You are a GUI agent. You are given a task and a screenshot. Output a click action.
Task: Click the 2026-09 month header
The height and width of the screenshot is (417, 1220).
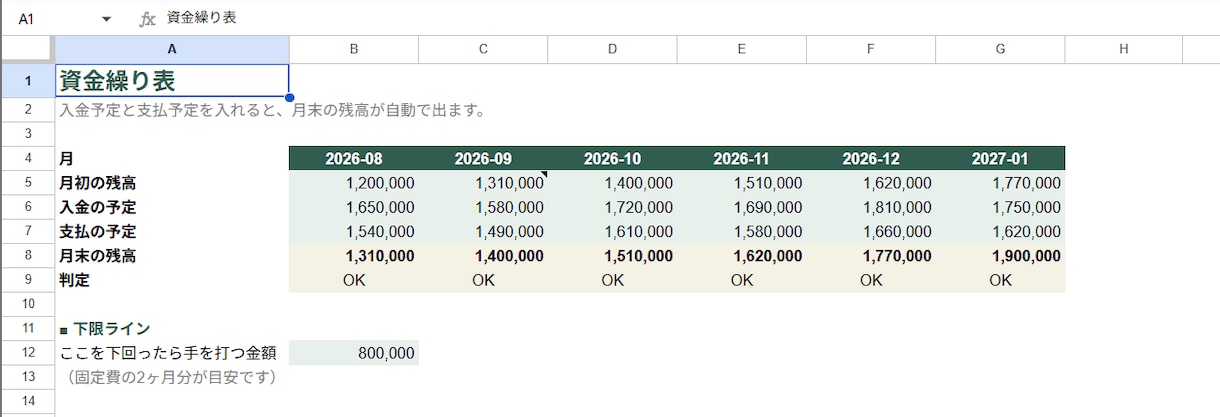483,158
